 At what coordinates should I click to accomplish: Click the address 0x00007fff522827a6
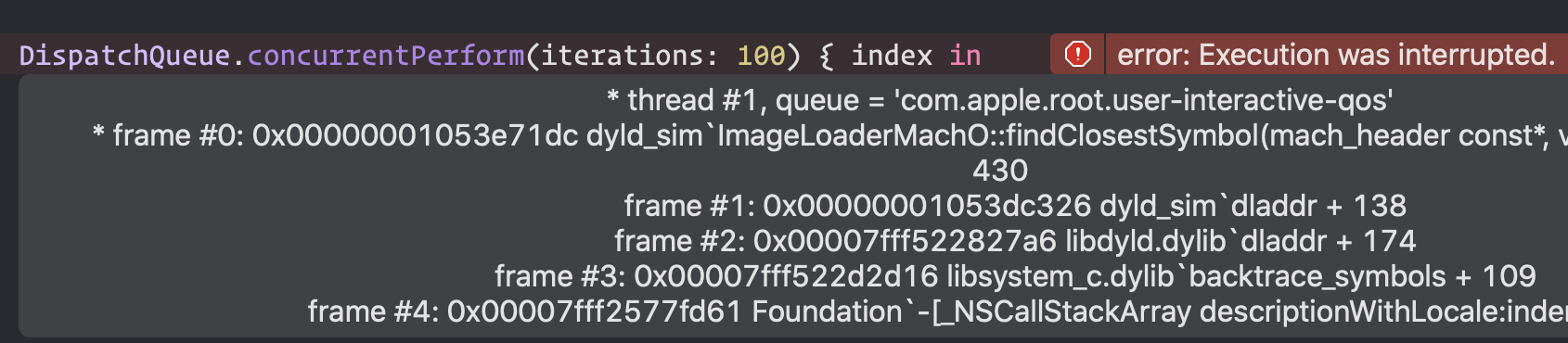(x=905, y=241)
